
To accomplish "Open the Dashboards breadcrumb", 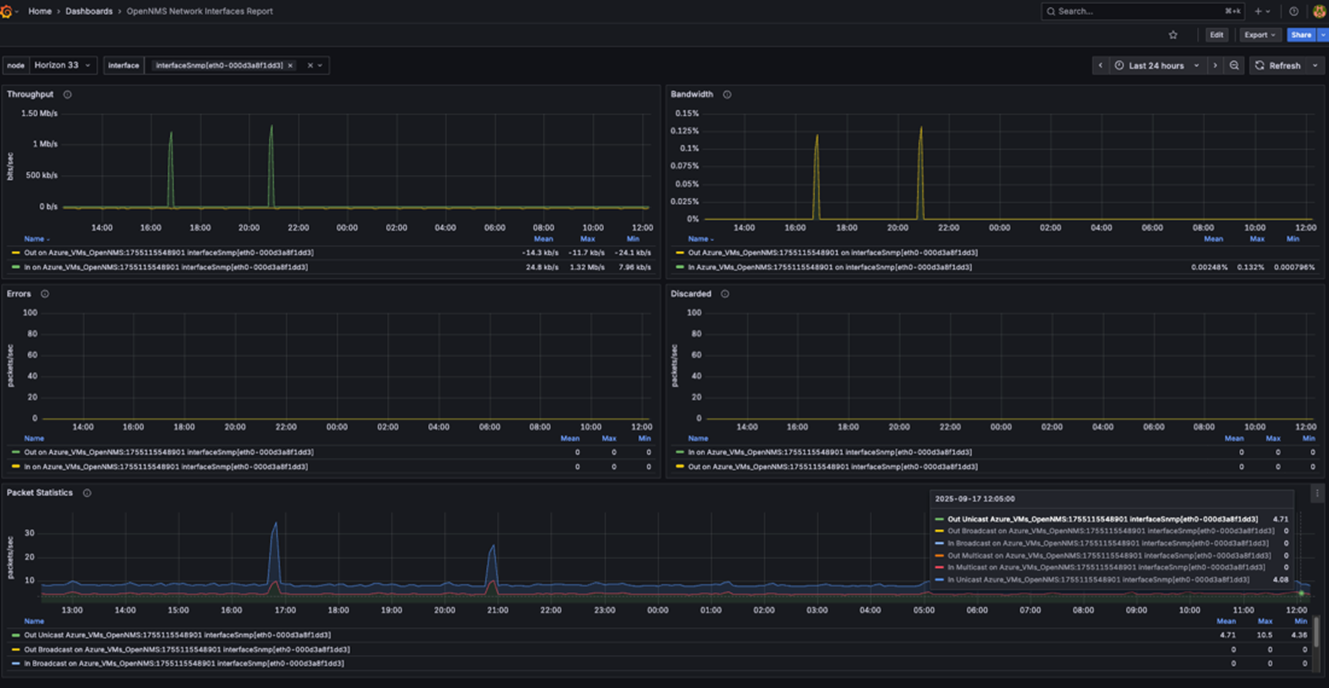I will [87, 11].
